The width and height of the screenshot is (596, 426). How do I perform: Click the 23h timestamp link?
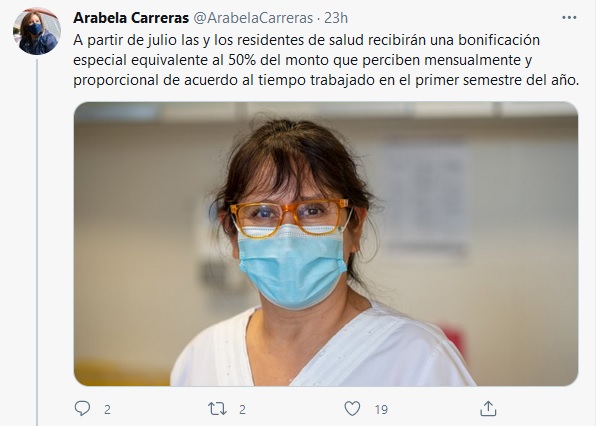pos(336,18)
